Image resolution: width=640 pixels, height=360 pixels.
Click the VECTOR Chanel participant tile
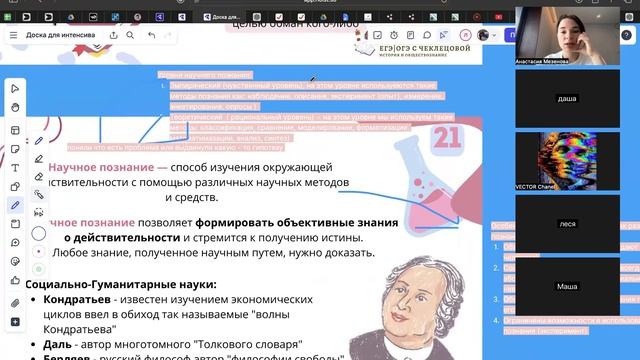[x=567, y=161]
